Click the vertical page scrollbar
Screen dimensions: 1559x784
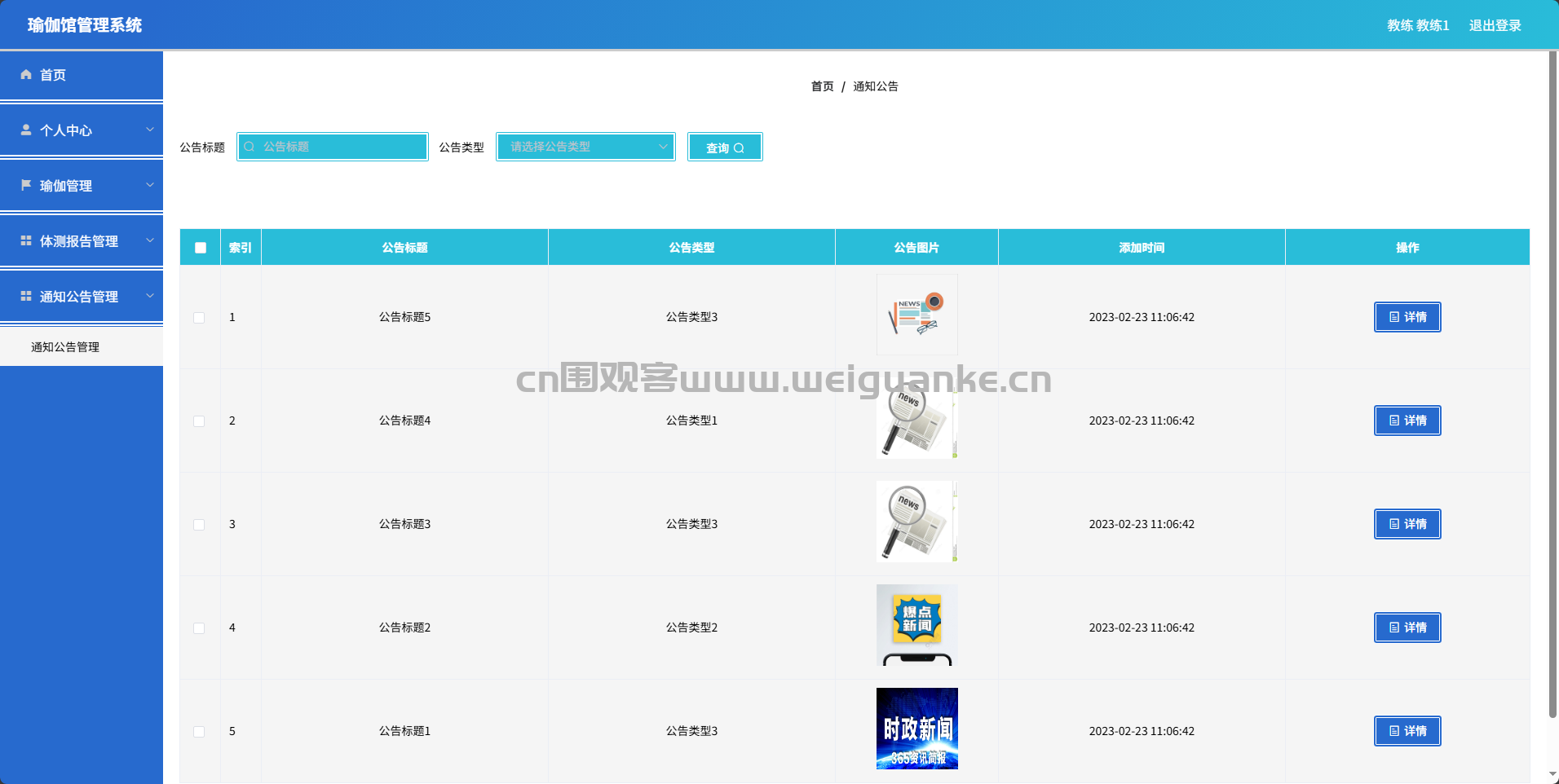coord(1553,383)
